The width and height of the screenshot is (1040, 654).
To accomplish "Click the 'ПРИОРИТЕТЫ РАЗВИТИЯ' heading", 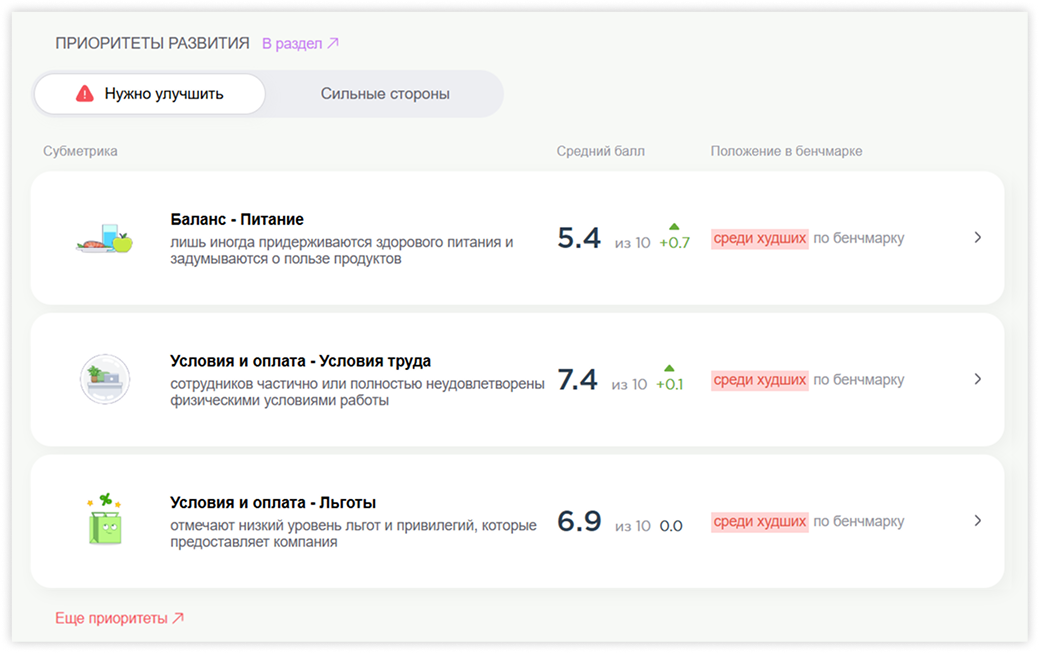I will click(152, 44).
